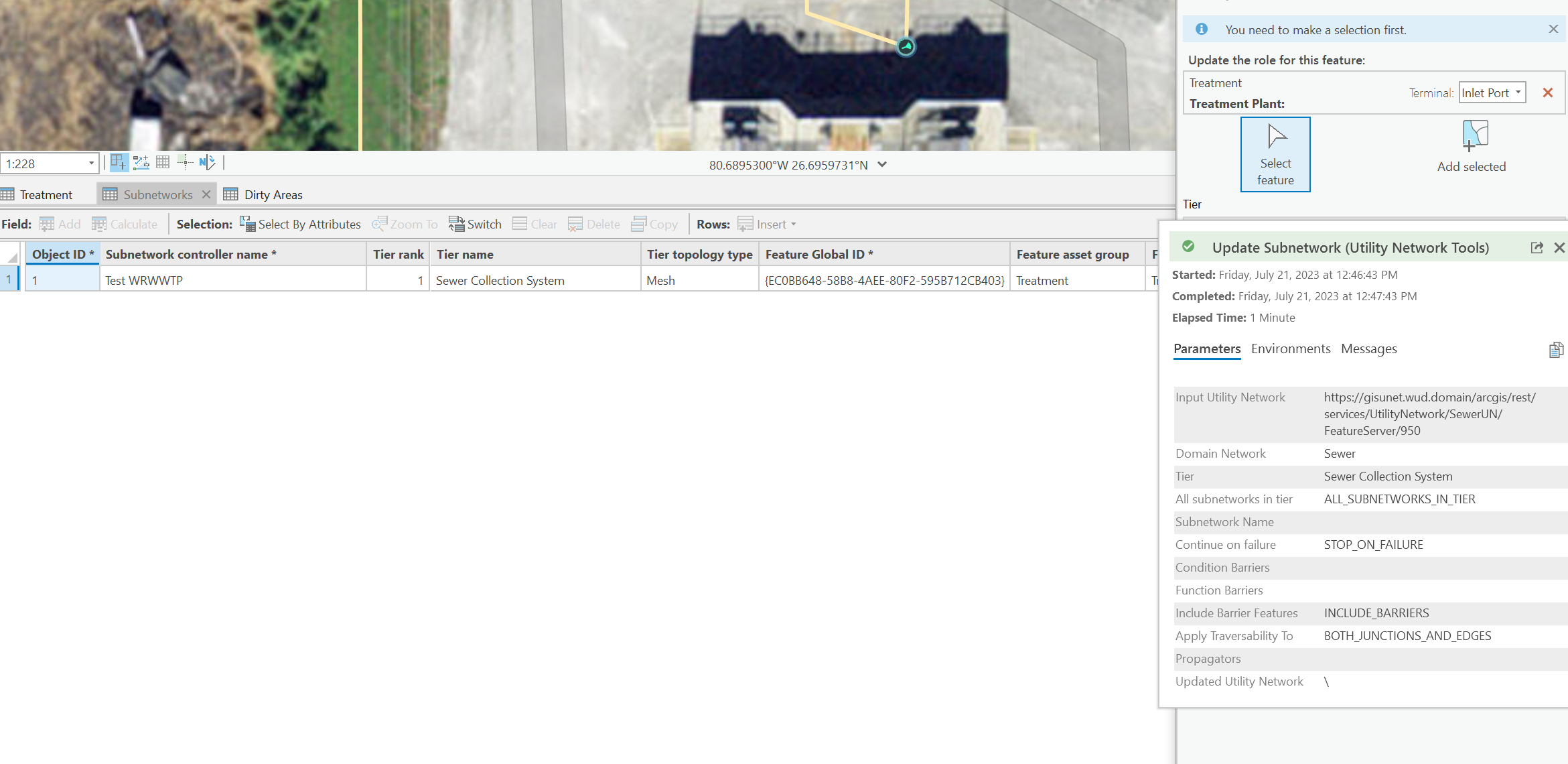The width and height of the screenshot is (1568, 764).
Task: Click Zoom To in the table toolbar
Action: (x=405, y=224)
